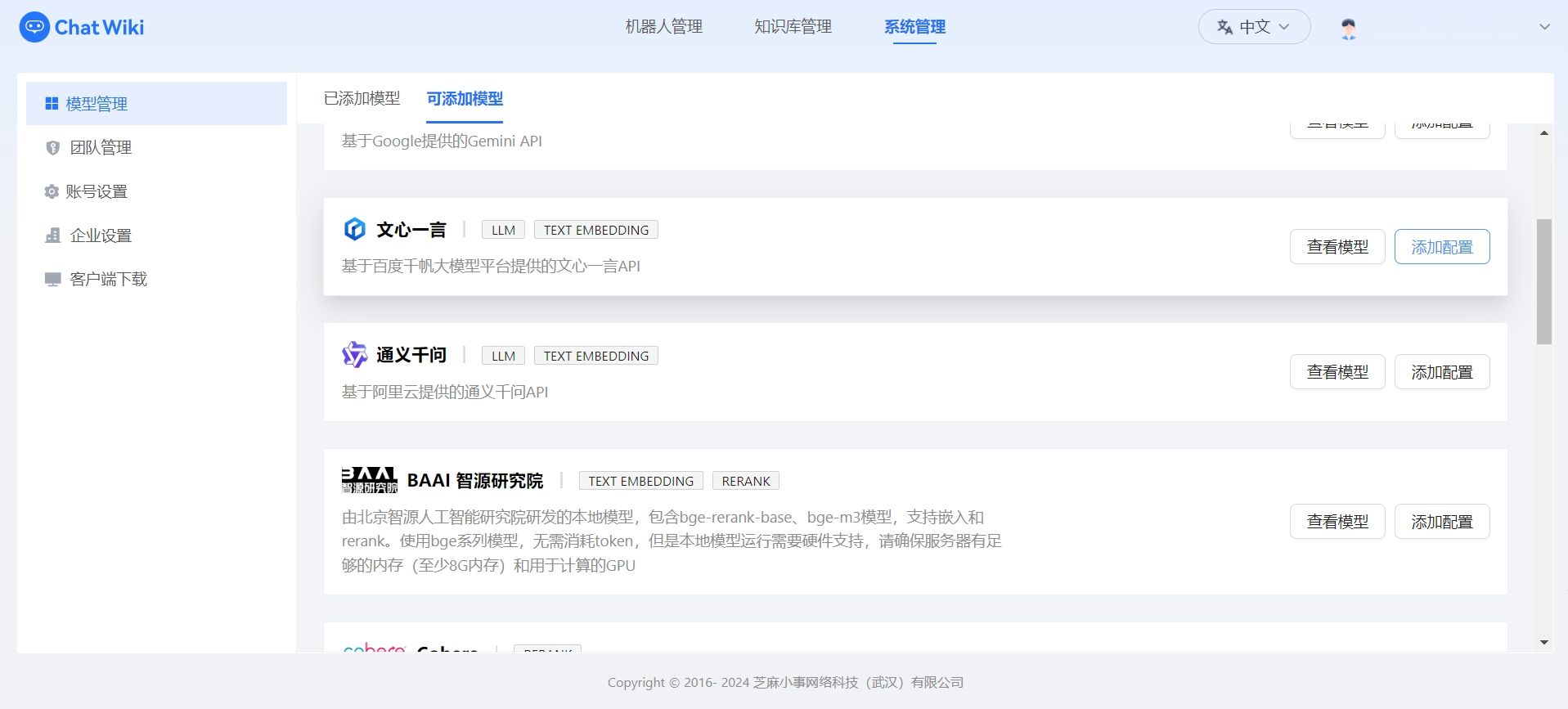Click the 基于百度千帆大模型平台 description text

coord(491,266)
